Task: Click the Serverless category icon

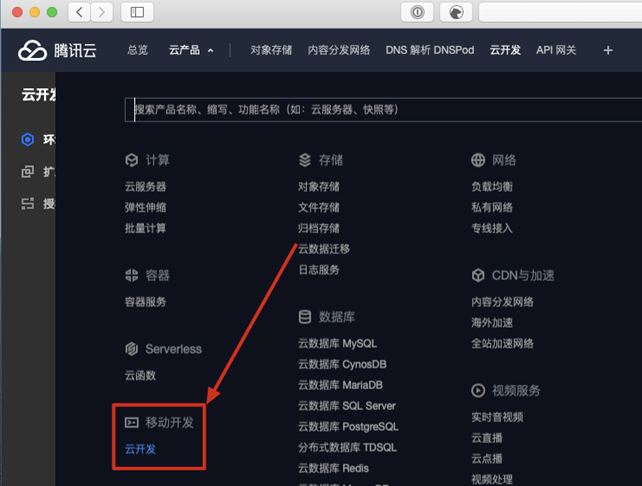Action: (x=131, y=349)
